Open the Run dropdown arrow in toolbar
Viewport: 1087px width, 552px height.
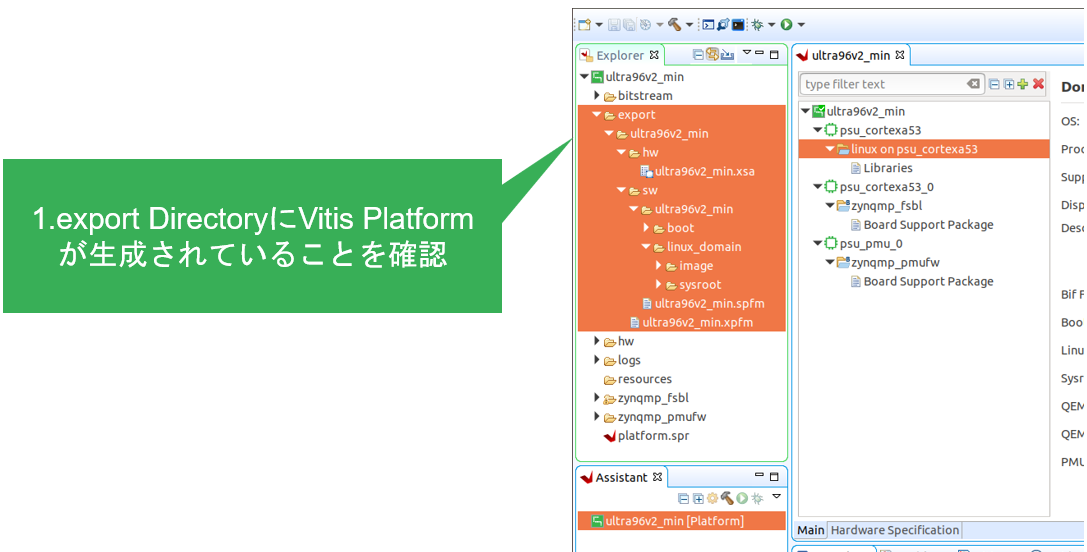tap(801, 26)
